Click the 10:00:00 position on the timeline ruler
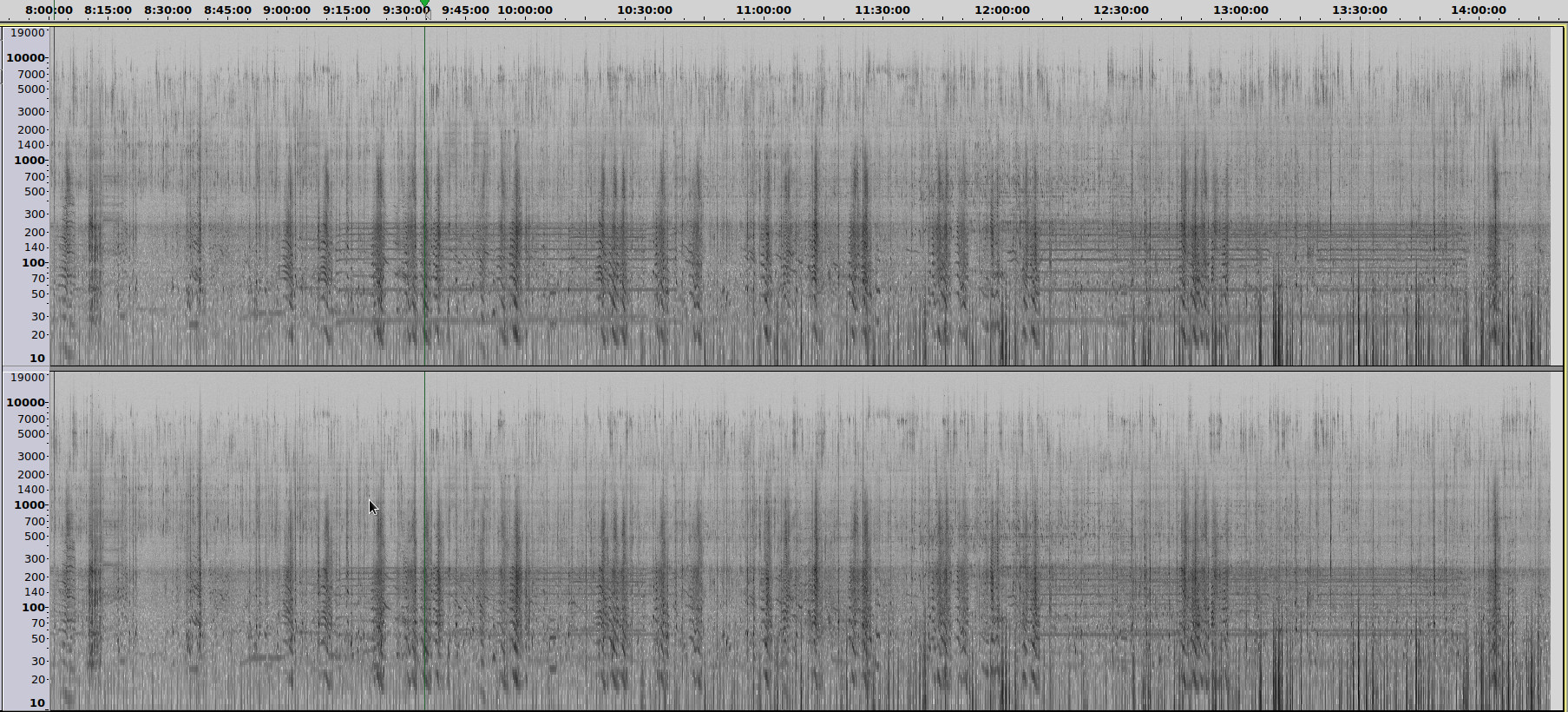 [x=525, y=10]
